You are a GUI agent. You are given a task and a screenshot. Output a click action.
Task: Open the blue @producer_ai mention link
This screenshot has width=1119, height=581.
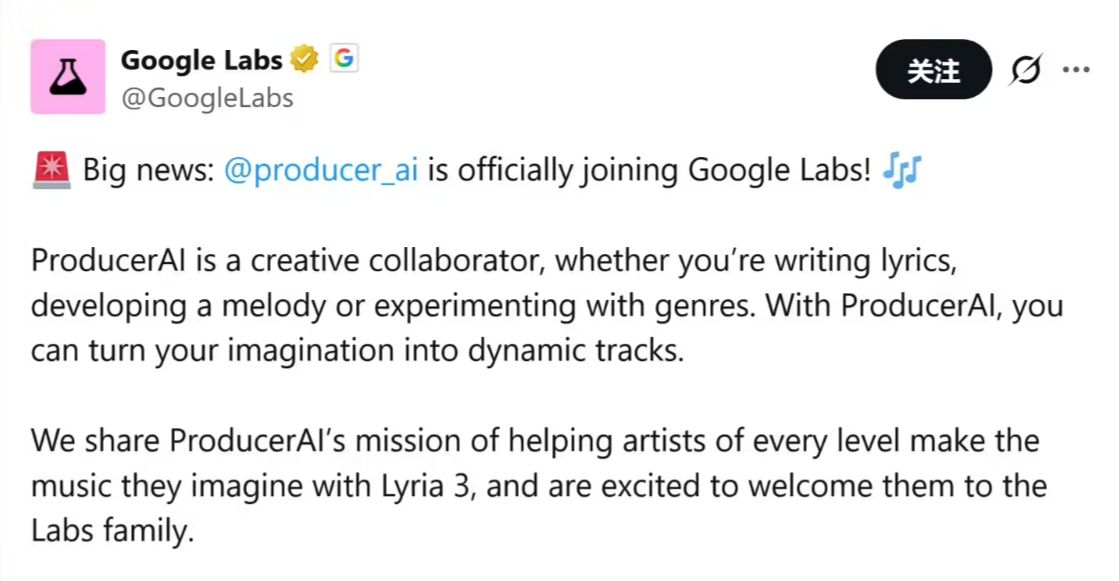point(321,171)
